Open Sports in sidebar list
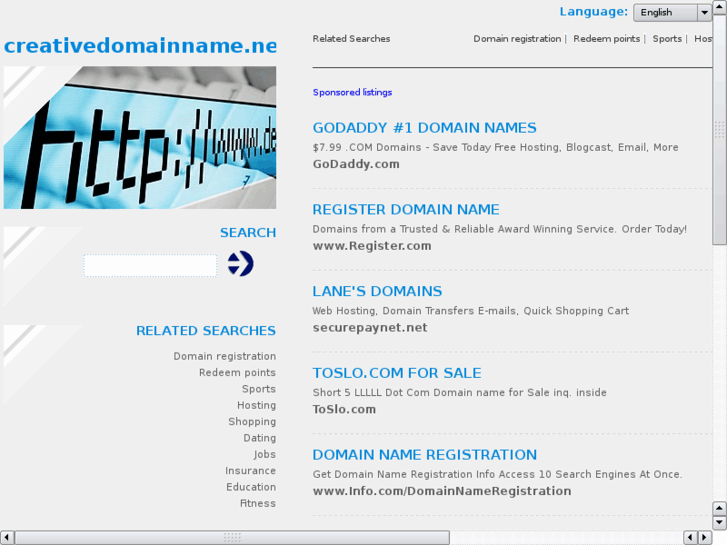Image resolution: width=727 pixels, height=545 pixels. coord(259,389)
